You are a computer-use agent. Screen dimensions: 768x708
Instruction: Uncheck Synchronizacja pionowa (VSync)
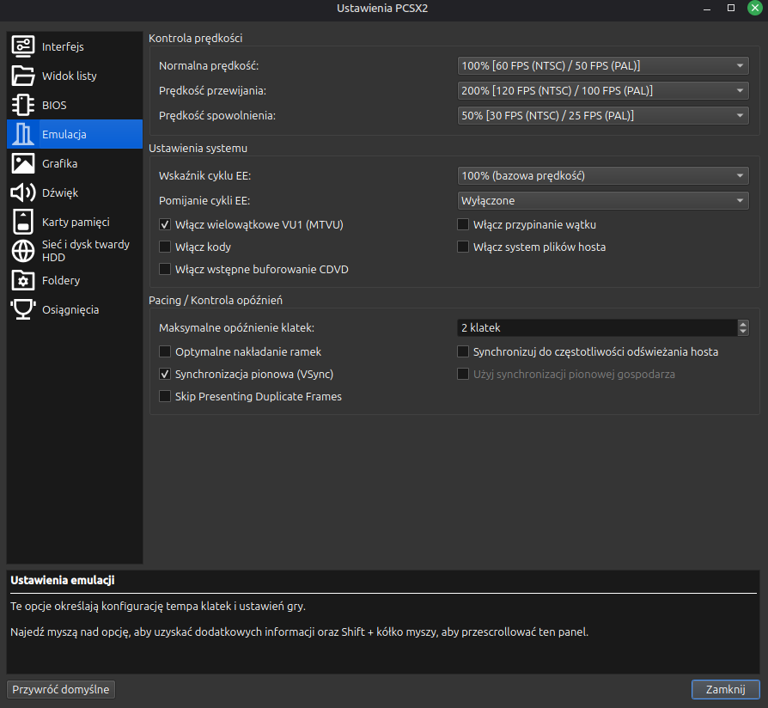point(166,374)
